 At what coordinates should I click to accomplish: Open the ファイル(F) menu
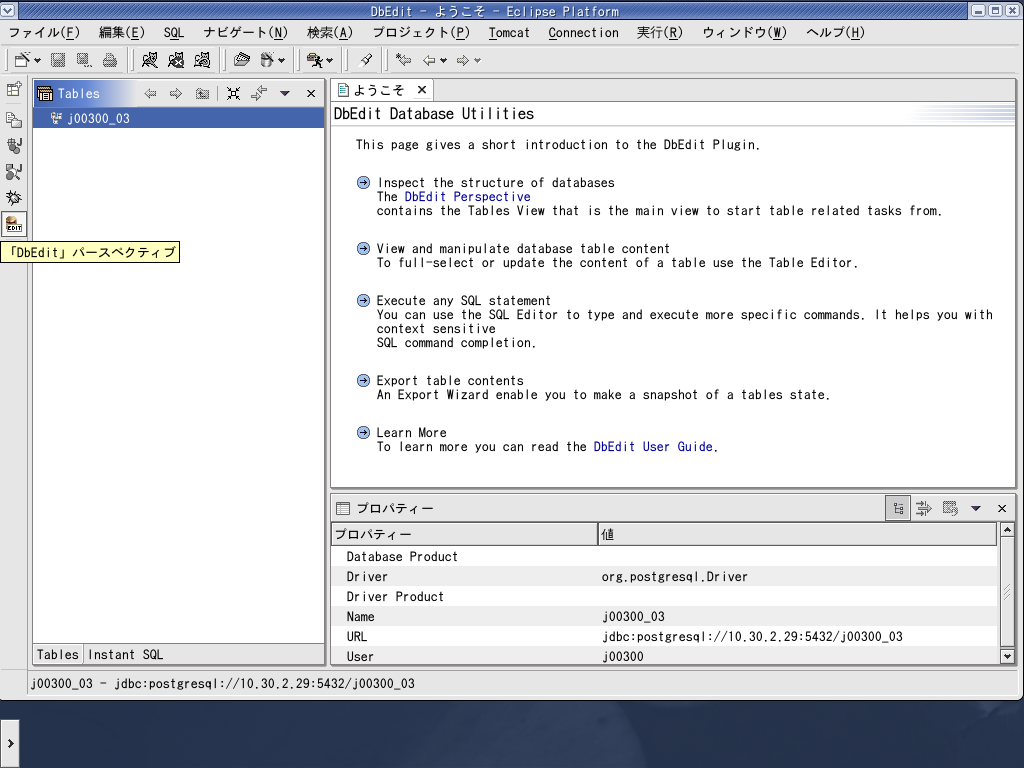(x=44, y=33)
